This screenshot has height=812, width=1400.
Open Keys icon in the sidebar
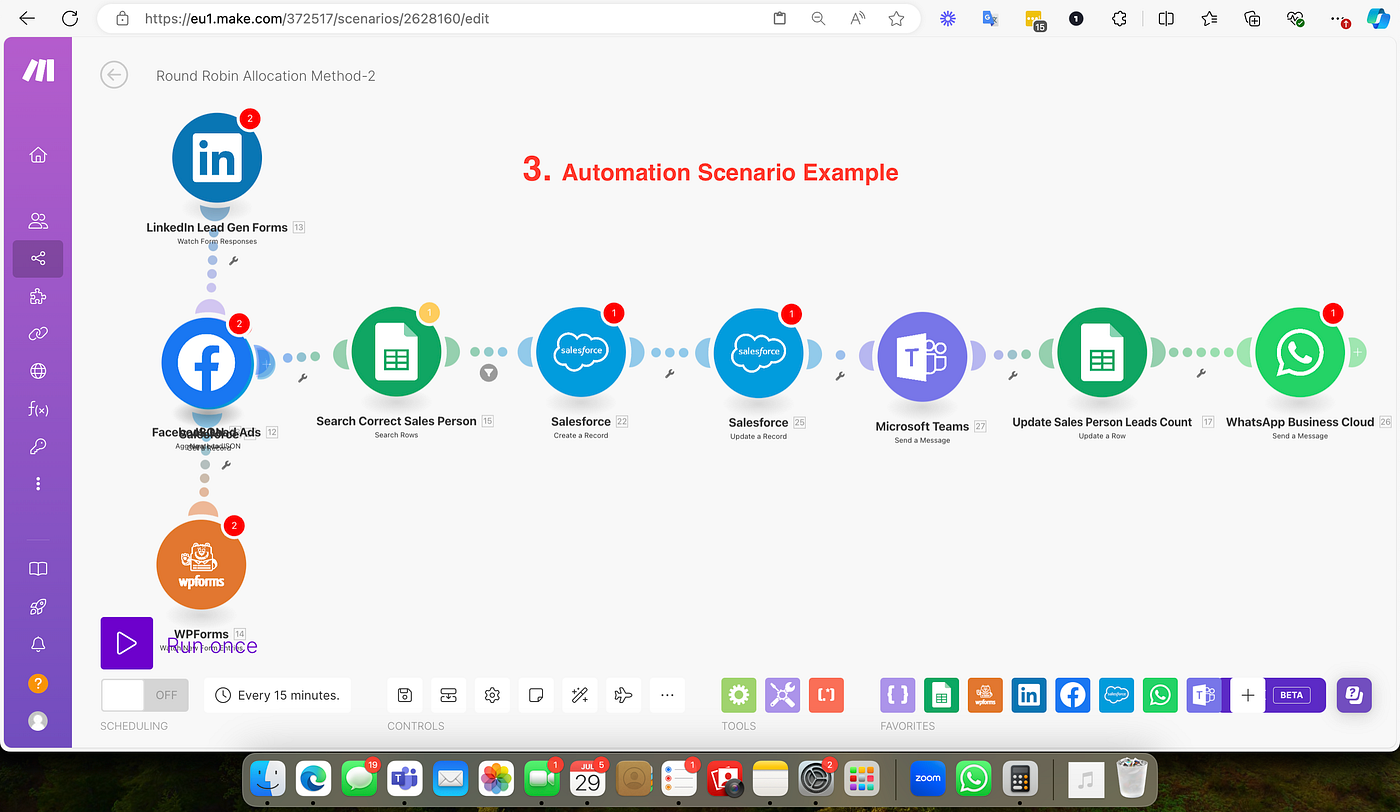pos(38,446)
